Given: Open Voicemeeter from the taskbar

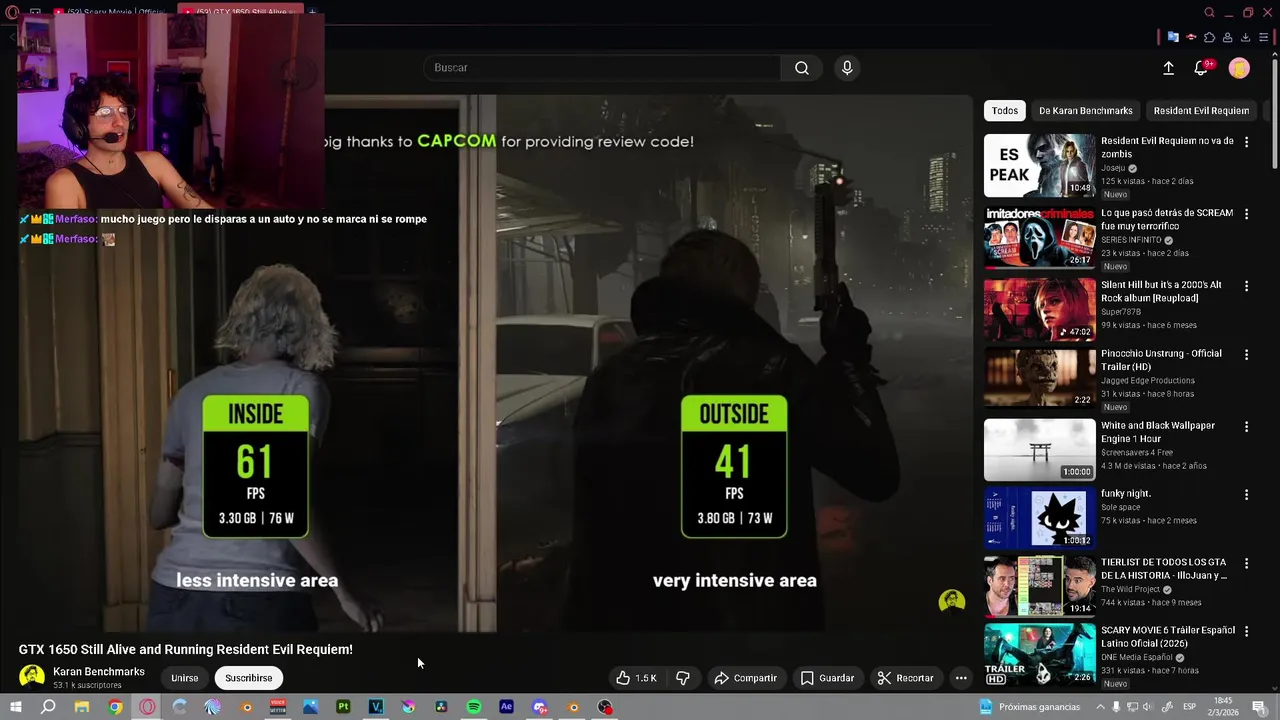Looking at the screenshot, I should click(278, 707).
